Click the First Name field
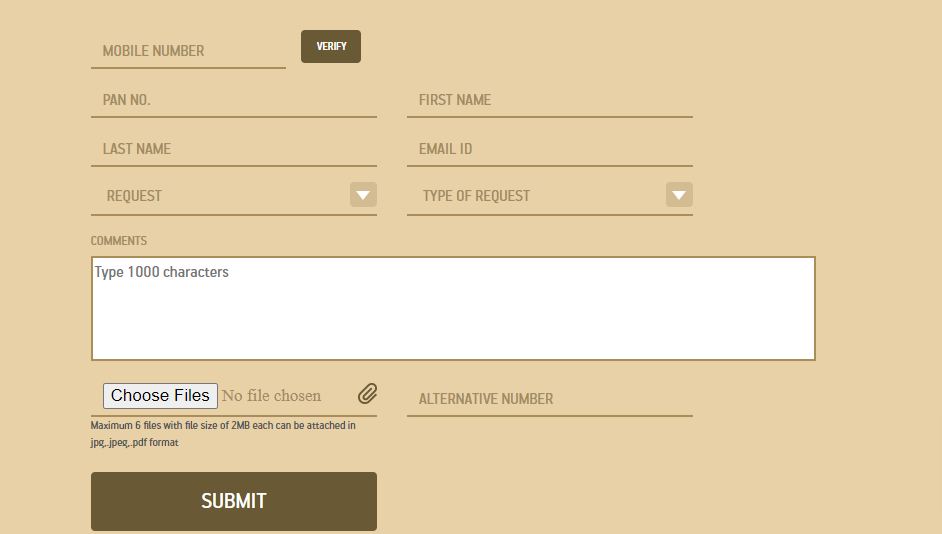The width and height of the screenshot is (942, 534). click(x=550, y=100)
